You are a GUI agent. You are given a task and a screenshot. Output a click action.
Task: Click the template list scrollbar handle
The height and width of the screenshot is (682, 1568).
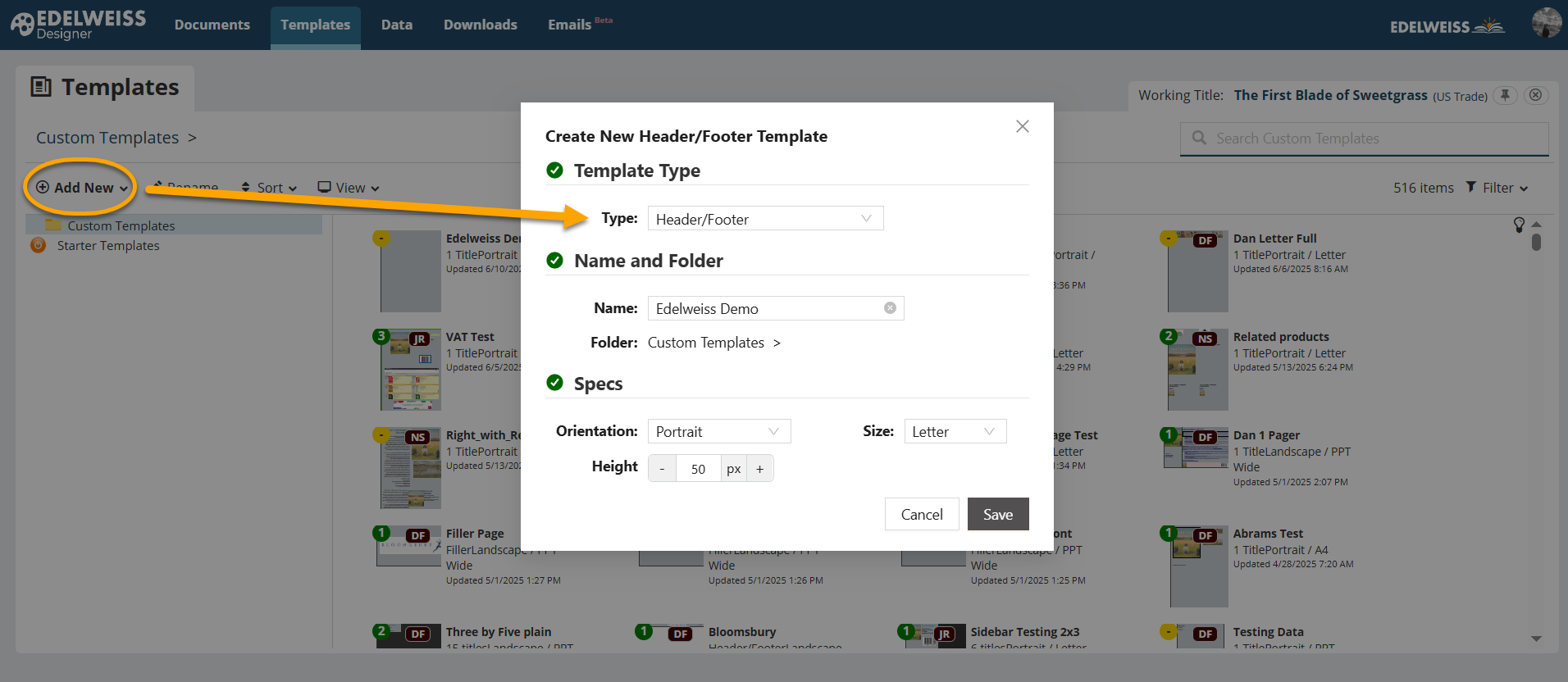(1536, 242)
